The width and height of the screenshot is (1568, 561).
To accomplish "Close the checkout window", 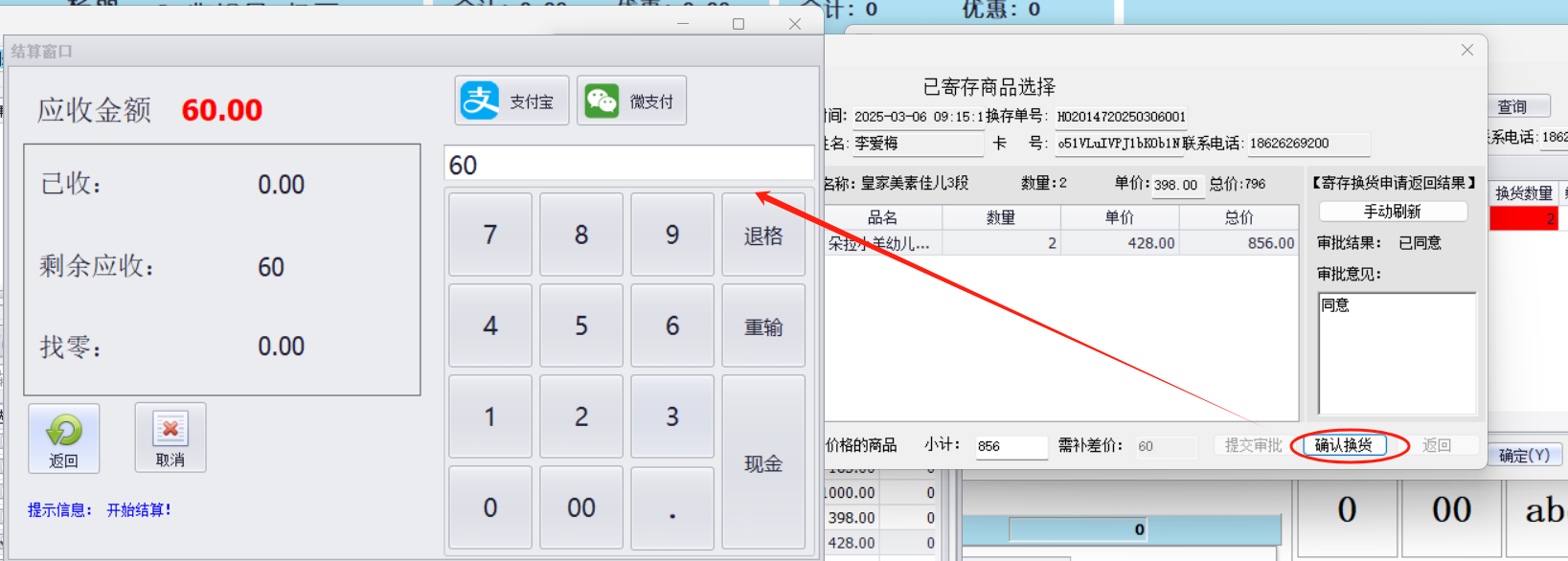I will click(x=795, y=24).
